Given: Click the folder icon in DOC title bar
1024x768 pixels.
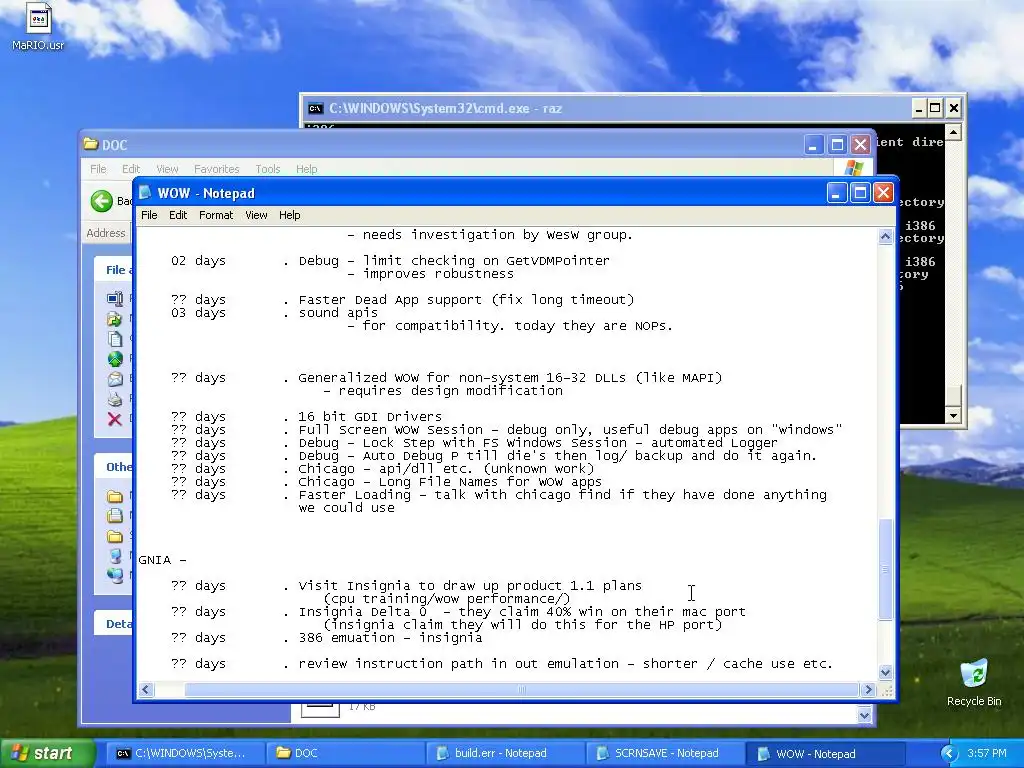Looking at the screenshot, I should pyautogui.click(x=91, y=144).
